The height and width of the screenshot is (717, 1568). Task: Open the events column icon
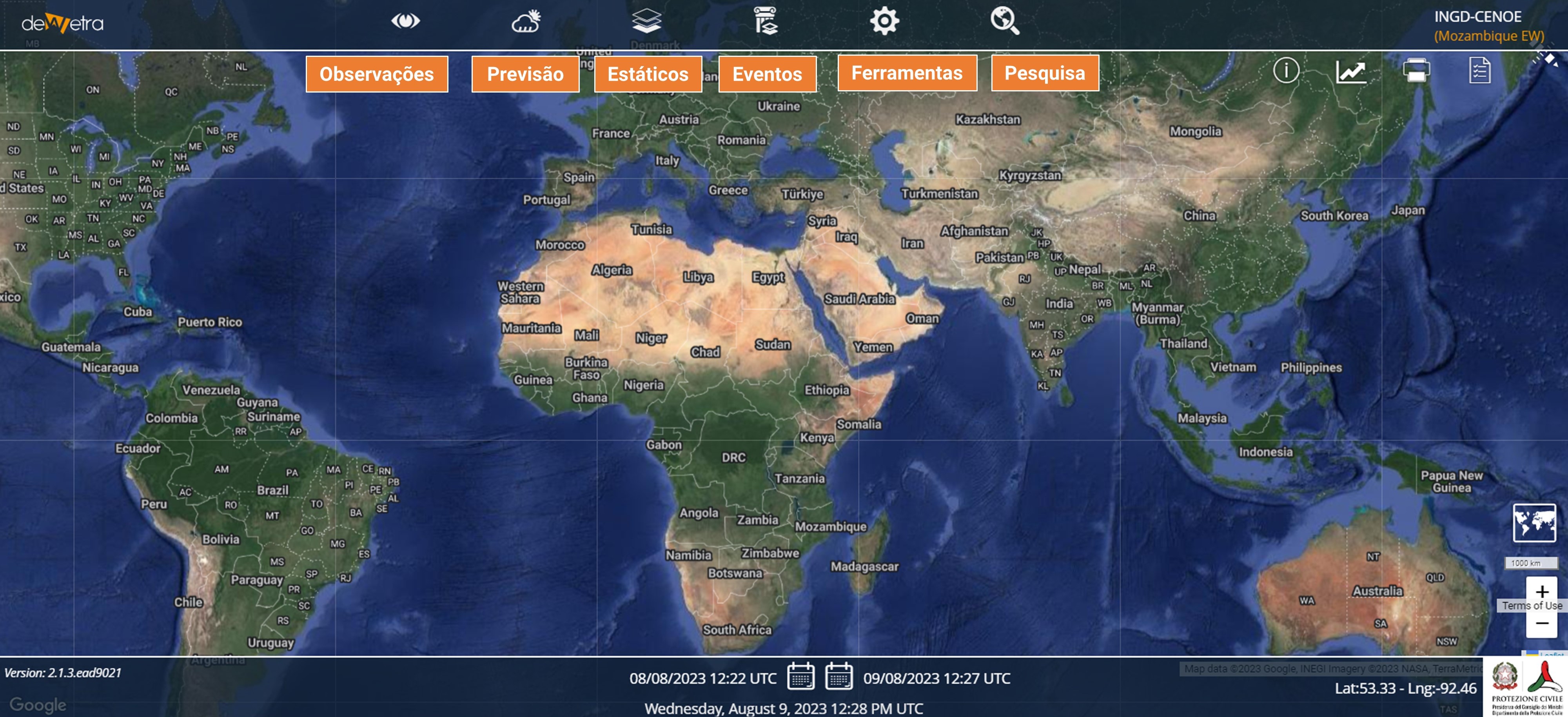(766, 21)
